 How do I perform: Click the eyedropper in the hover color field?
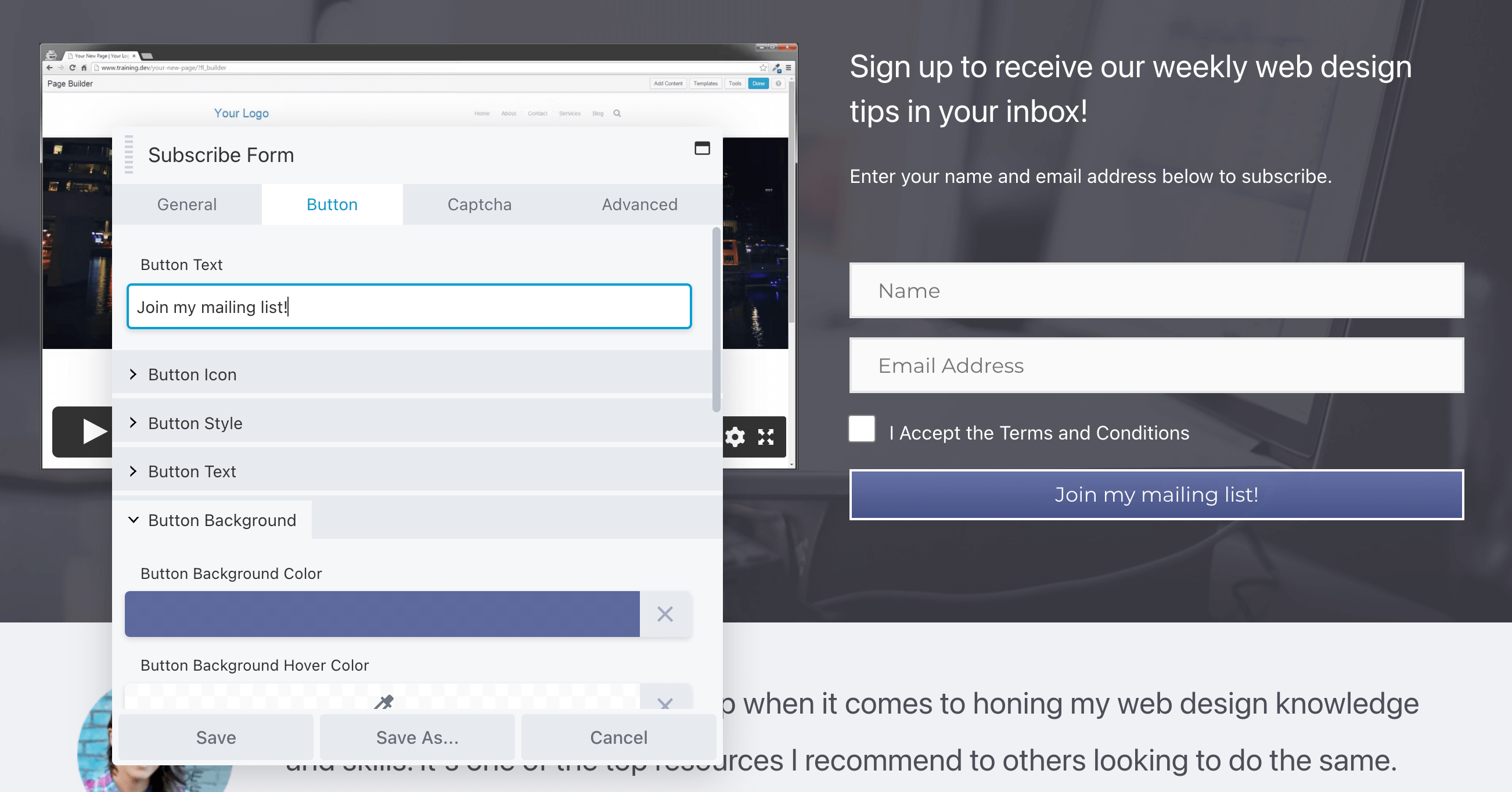click(383, 701)
